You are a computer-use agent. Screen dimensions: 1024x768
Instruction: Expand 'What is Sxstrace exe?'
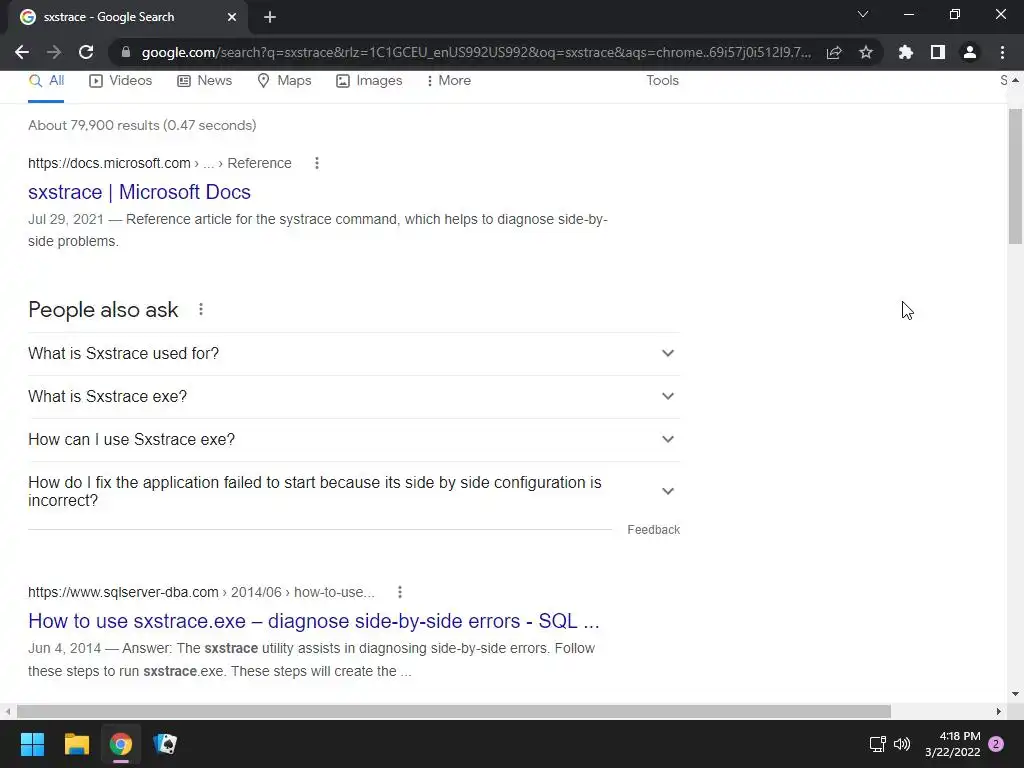pos(354,396)
